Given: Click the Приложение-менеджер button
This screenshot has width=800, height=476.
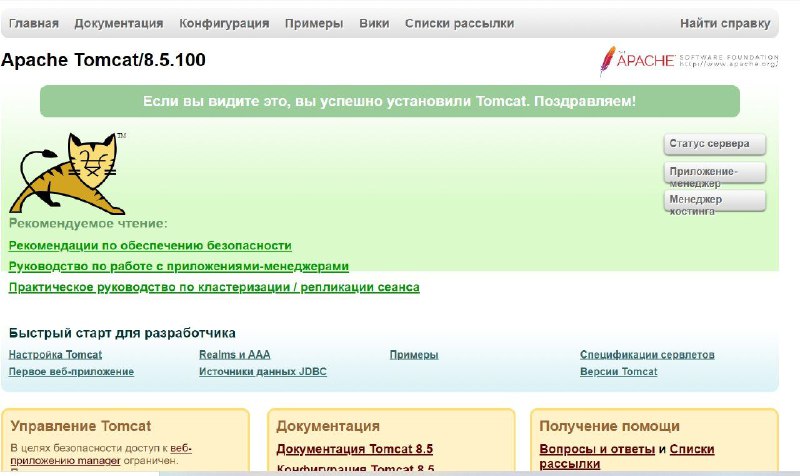Looking at the screenshot, I should [x=715, y=173].
